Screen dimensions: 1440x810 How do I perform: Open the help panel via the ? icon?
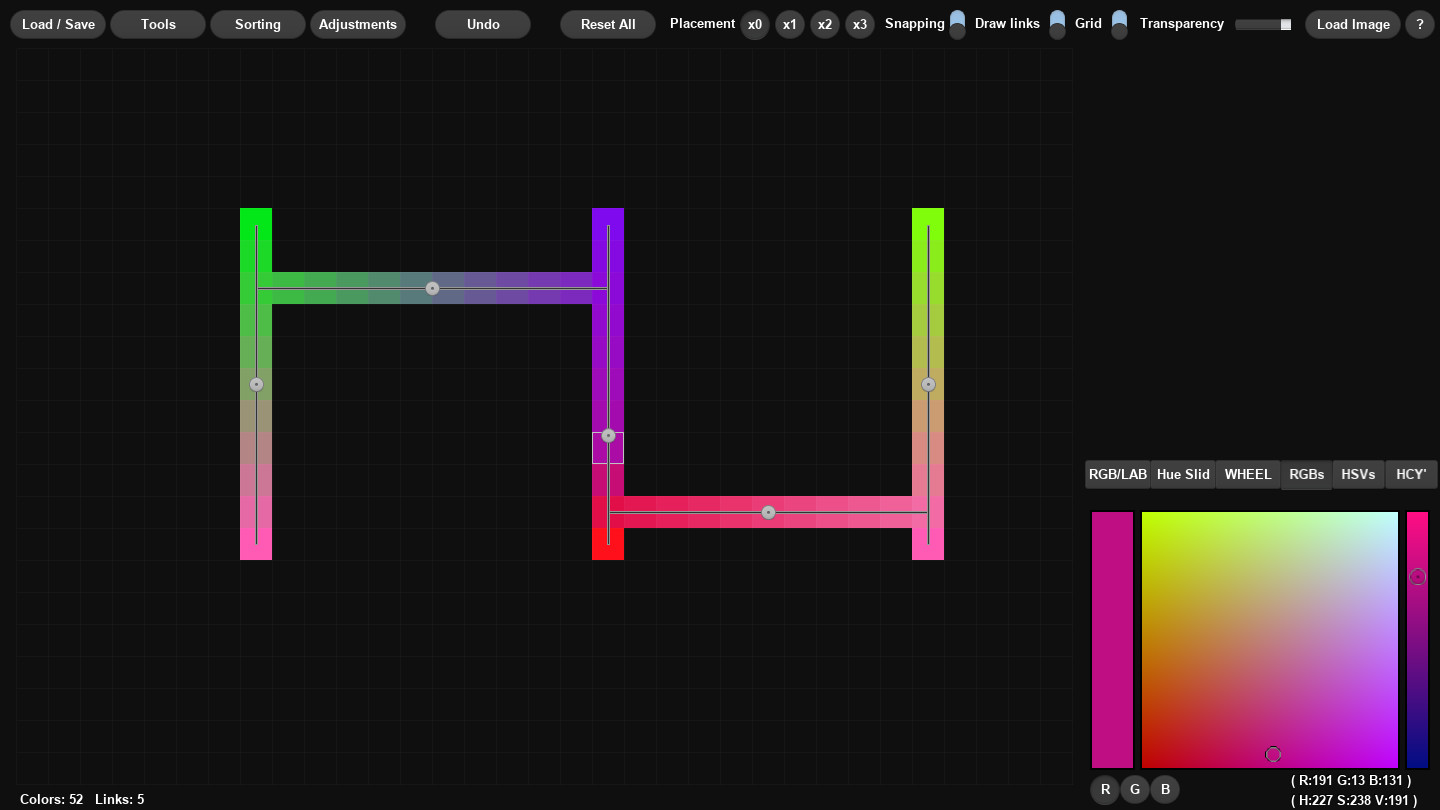[x=1419, y=24]
